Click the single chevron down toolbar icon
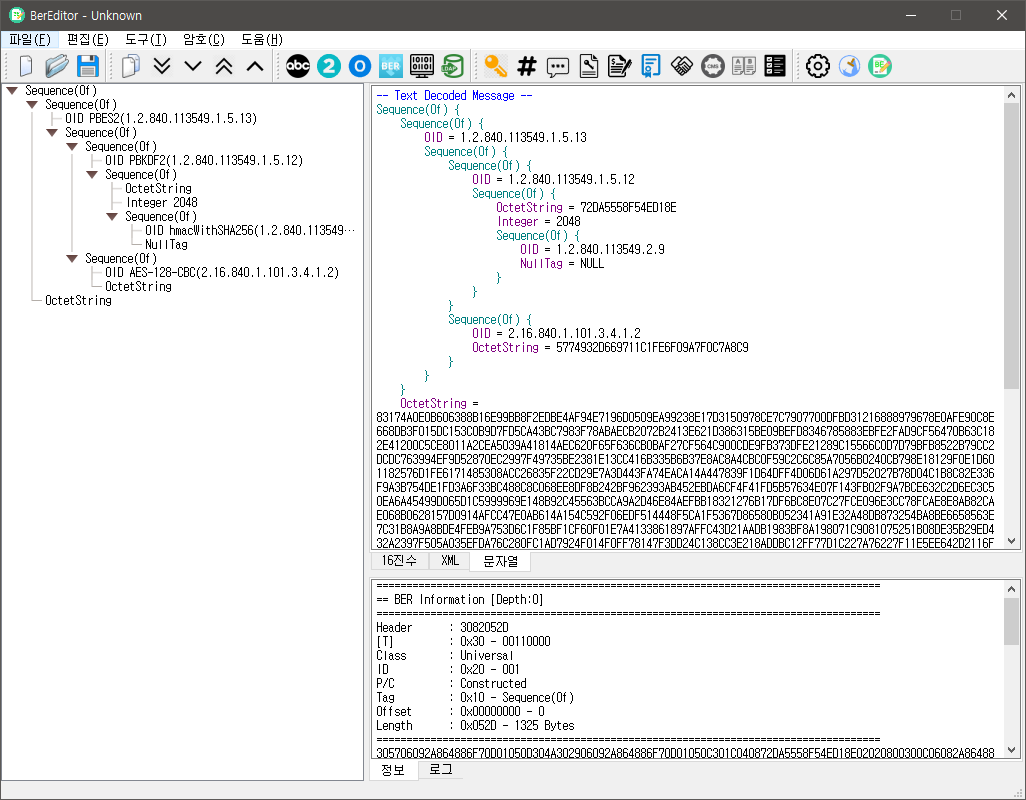Screen dimensions: 1026x800 click(x=192, y=66)
